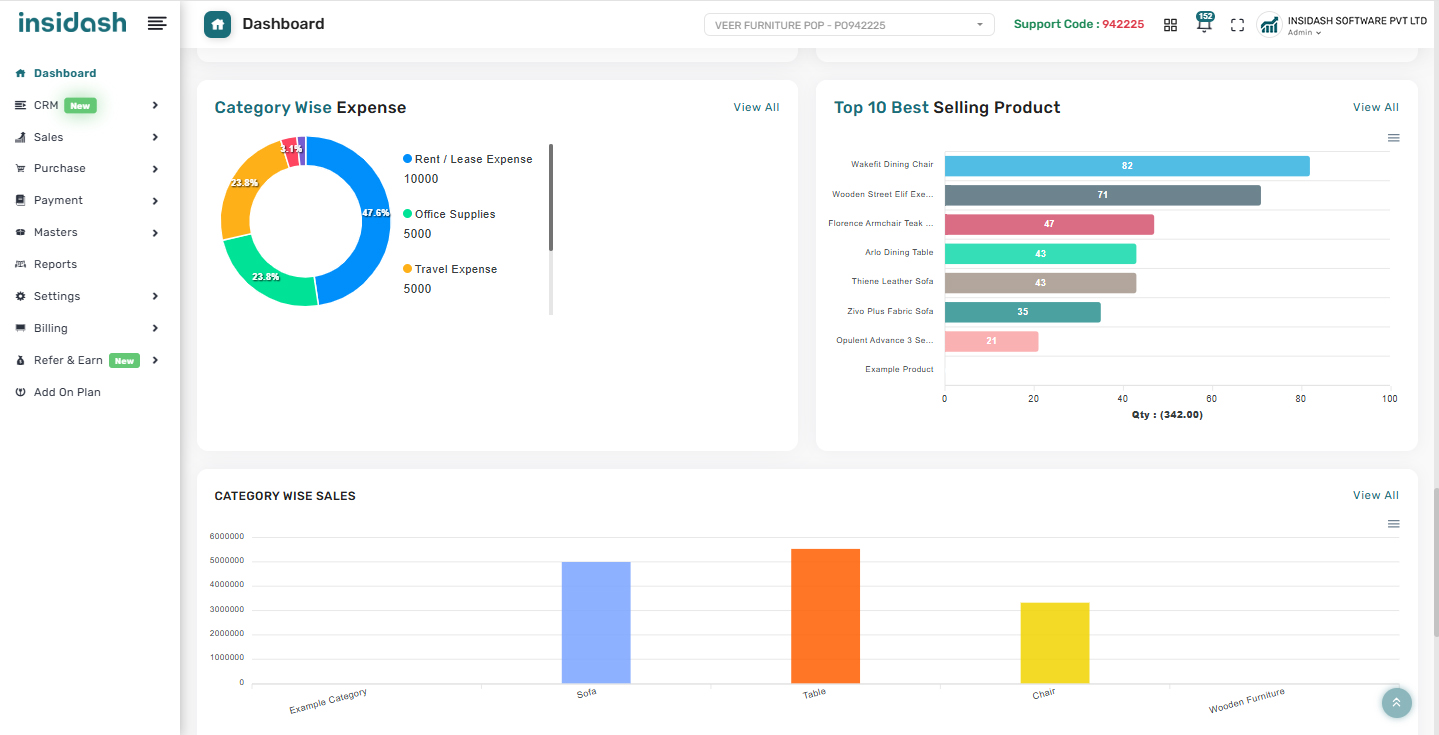Open Category Wise Sales chart menu icon
The width and height of the screenshot is (1439, 735).
coord(1393,524)
